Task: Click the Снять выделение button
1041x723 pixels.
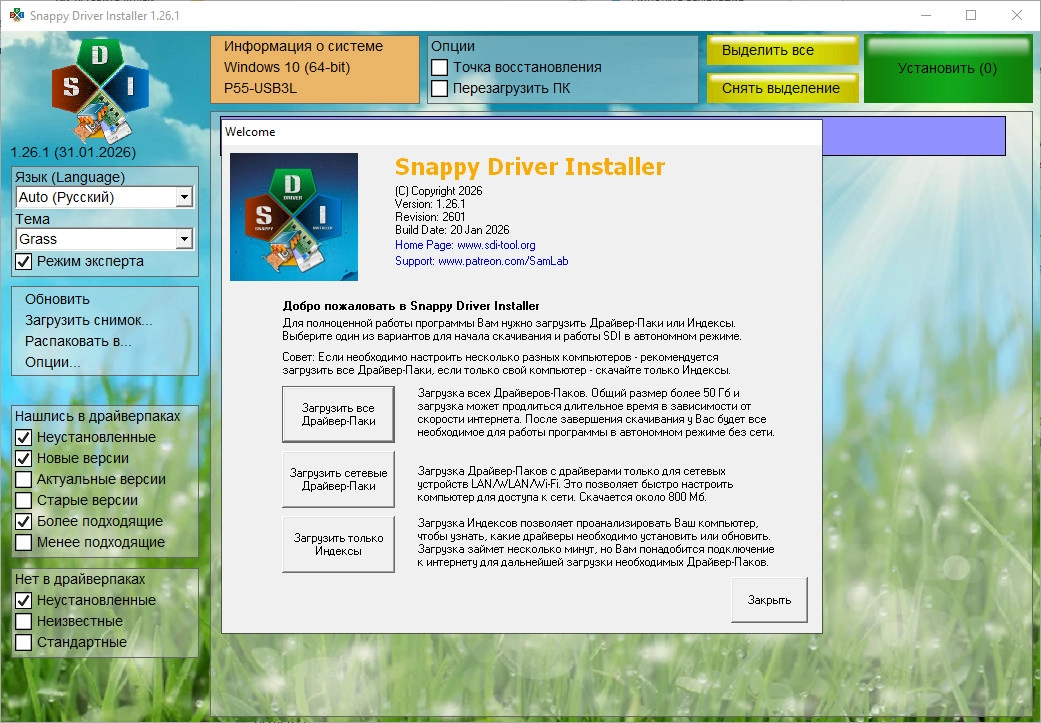Action: 782,88
